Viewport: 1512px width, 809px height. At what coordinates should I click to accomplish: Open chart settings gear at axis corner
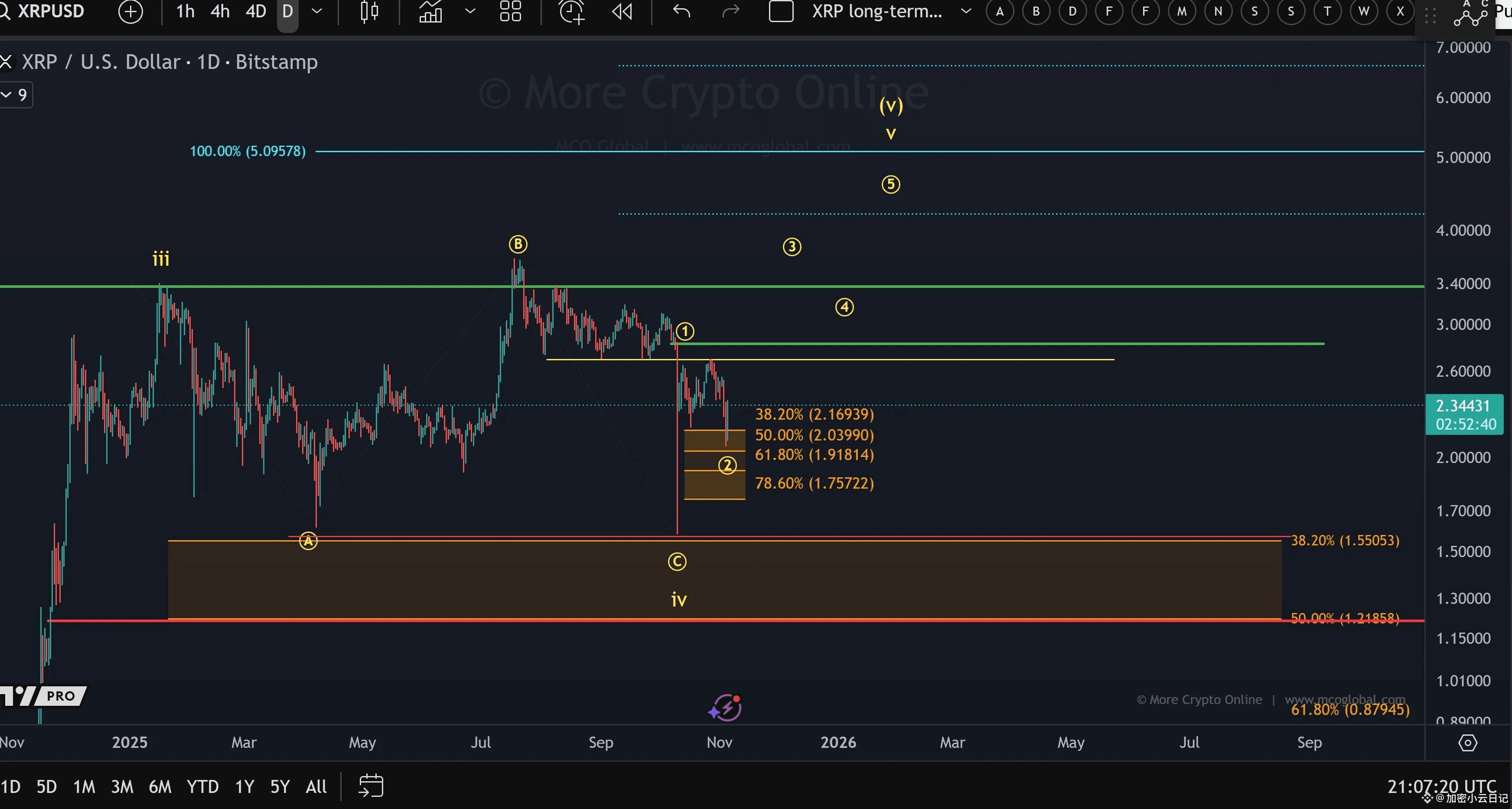tap(1467, 743)
